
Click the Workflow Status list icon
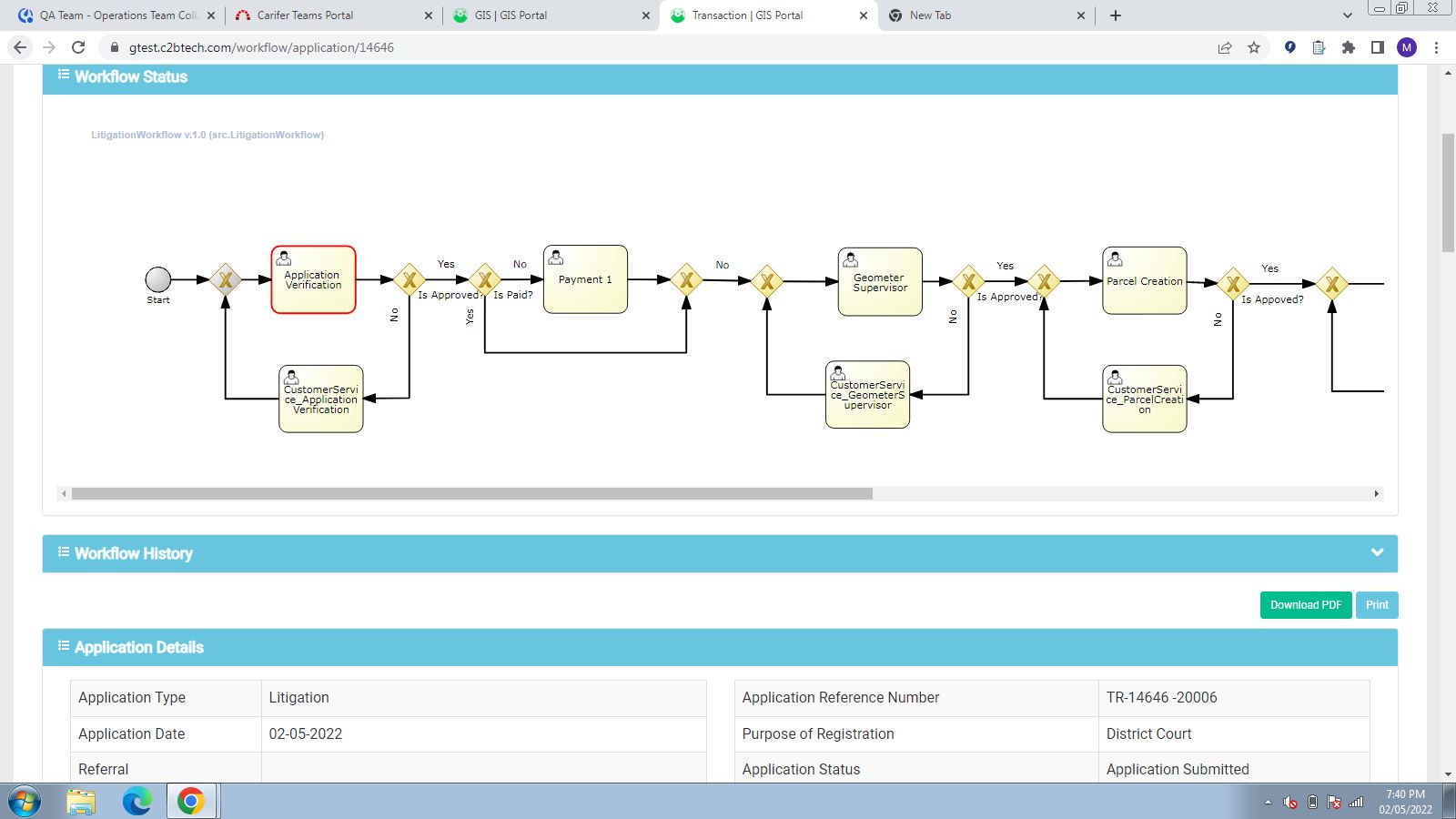click(64, 75)
